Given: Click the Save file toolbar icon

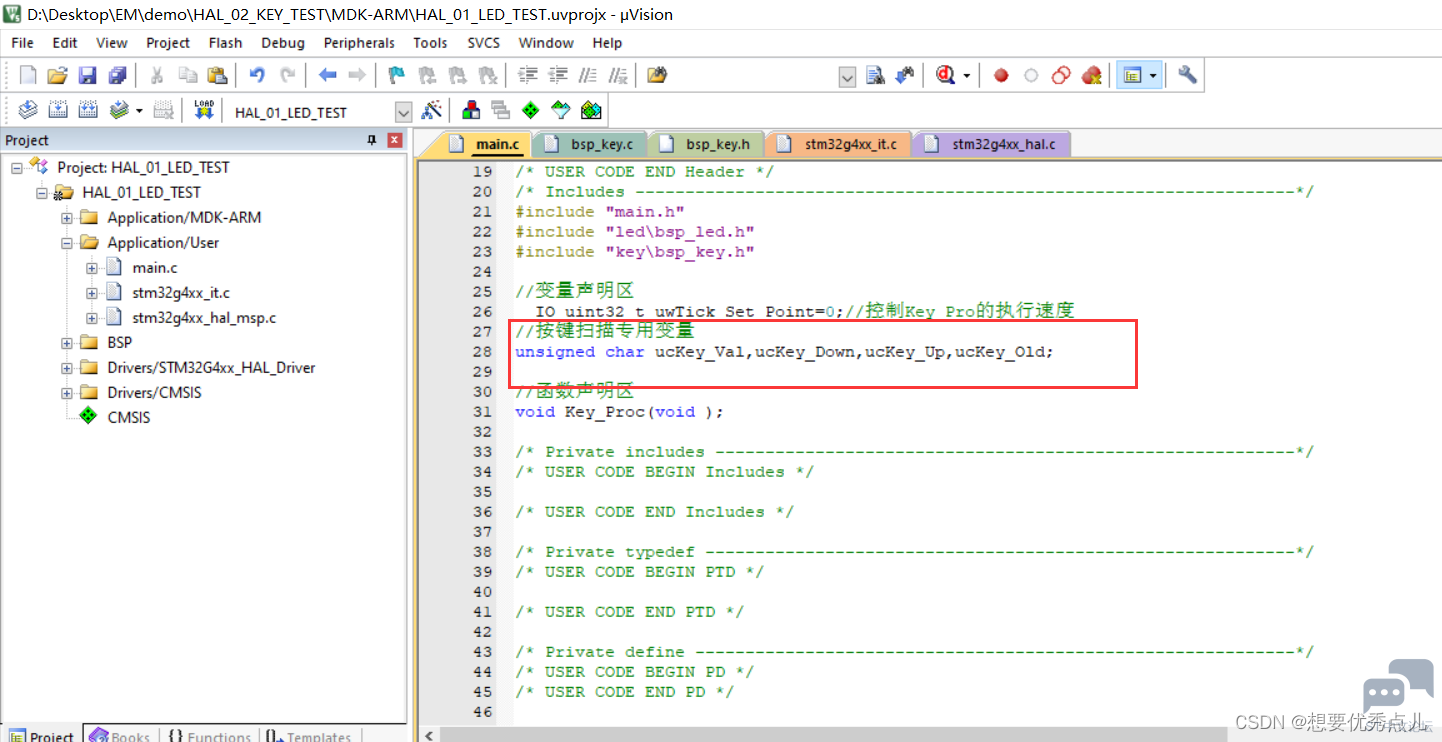Looking at the screenshot, I should click(88, 75).
